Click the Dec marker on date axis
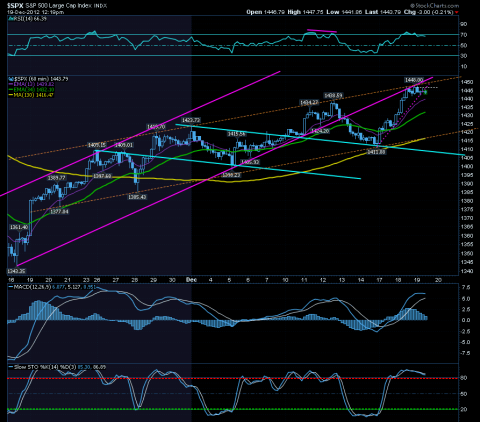The image size is (480, 422). point(191,280)
